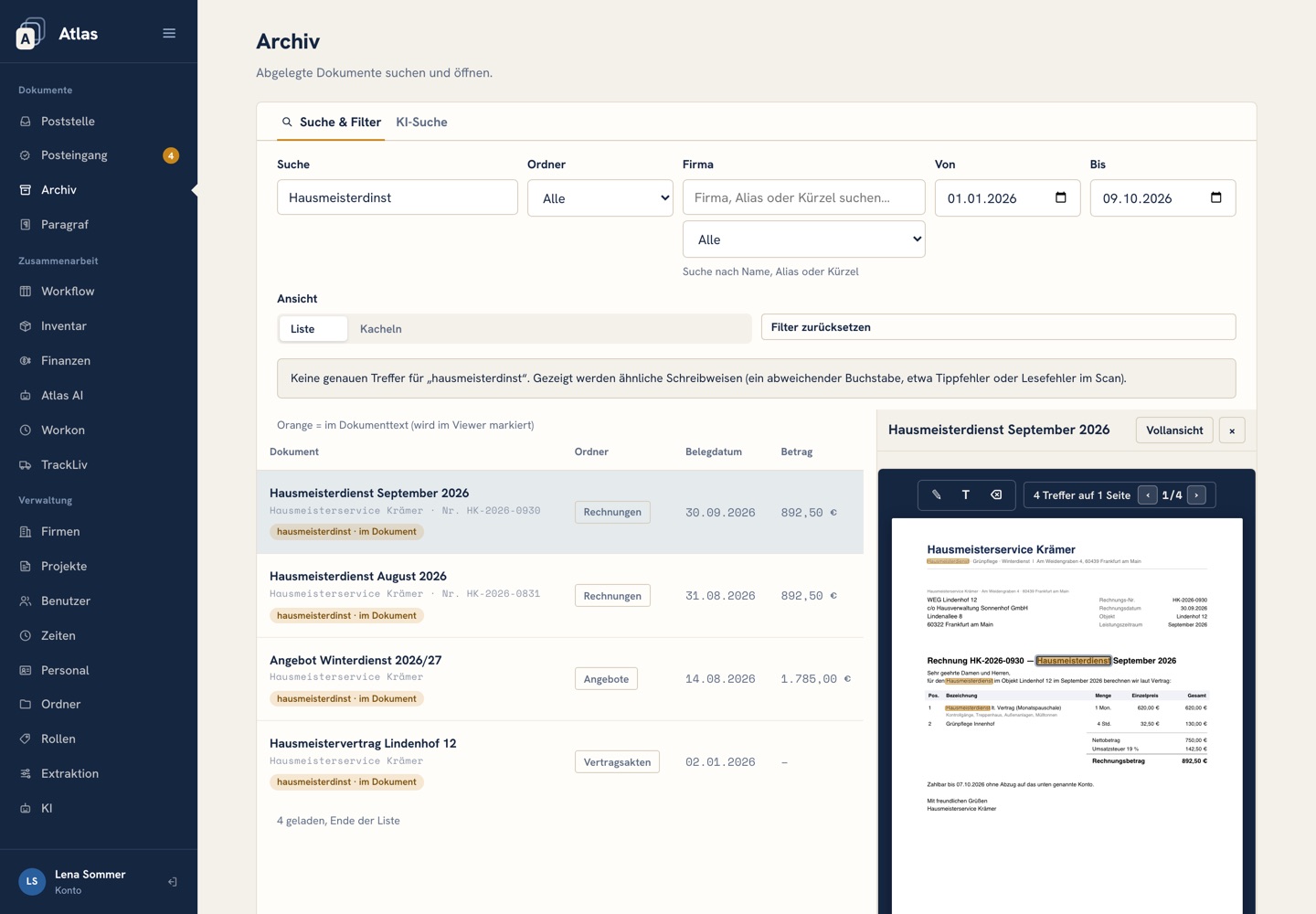
Task: Go to next search hit in viewer
Action: (x=1196, y=494)
